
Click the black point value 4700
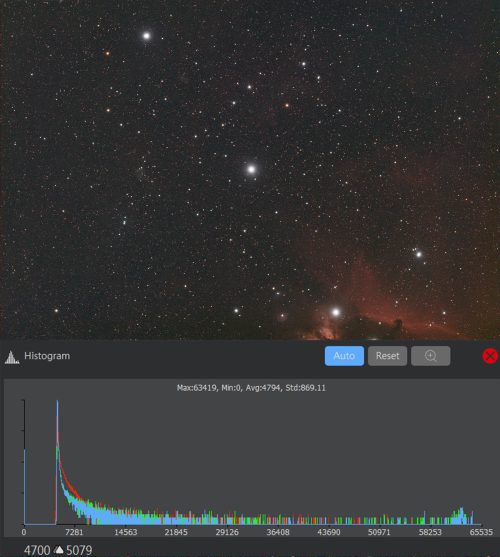point(37,550)
